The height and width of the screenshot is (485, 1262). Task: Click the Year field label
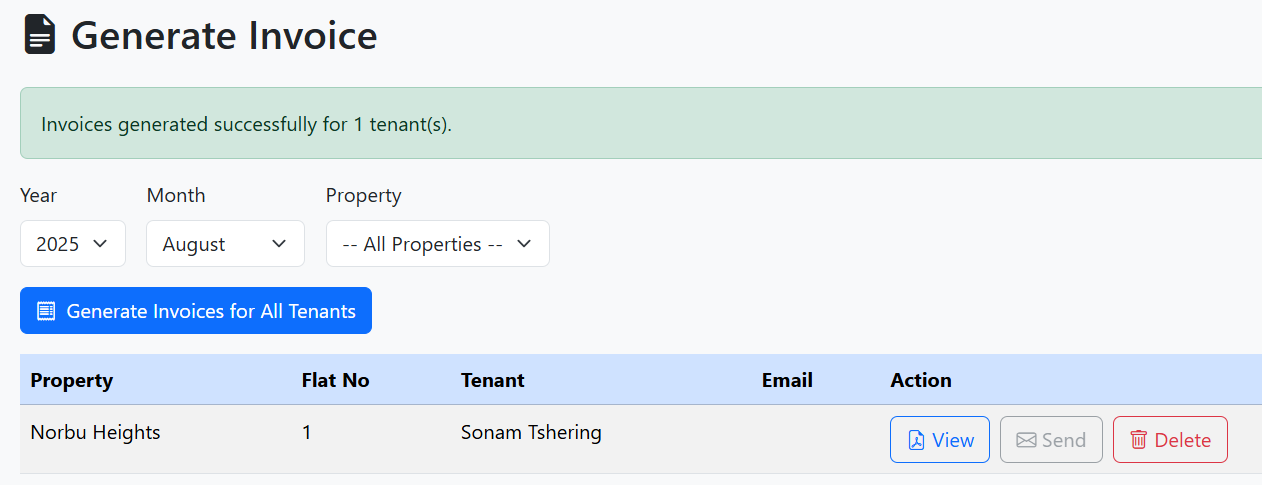(x=39, y=195)
